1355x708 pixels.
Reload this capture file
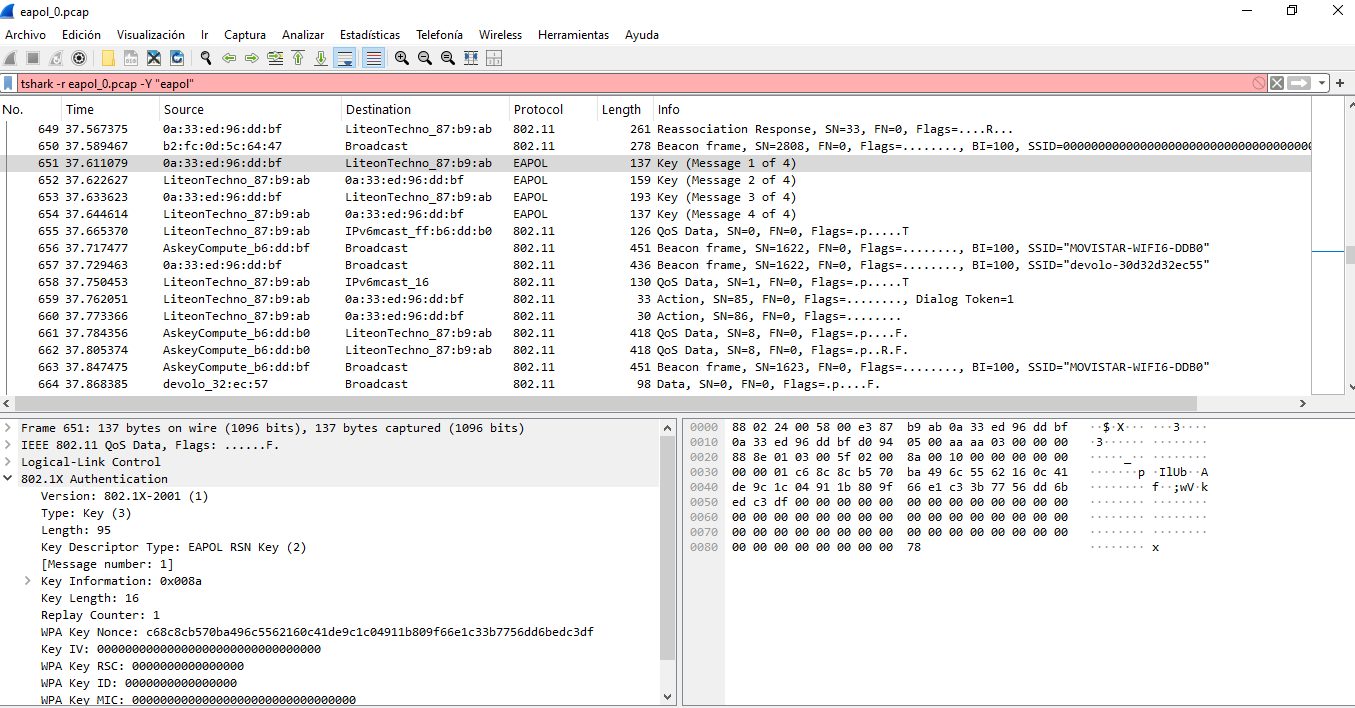pyautogui.click(x=177, y=58)
